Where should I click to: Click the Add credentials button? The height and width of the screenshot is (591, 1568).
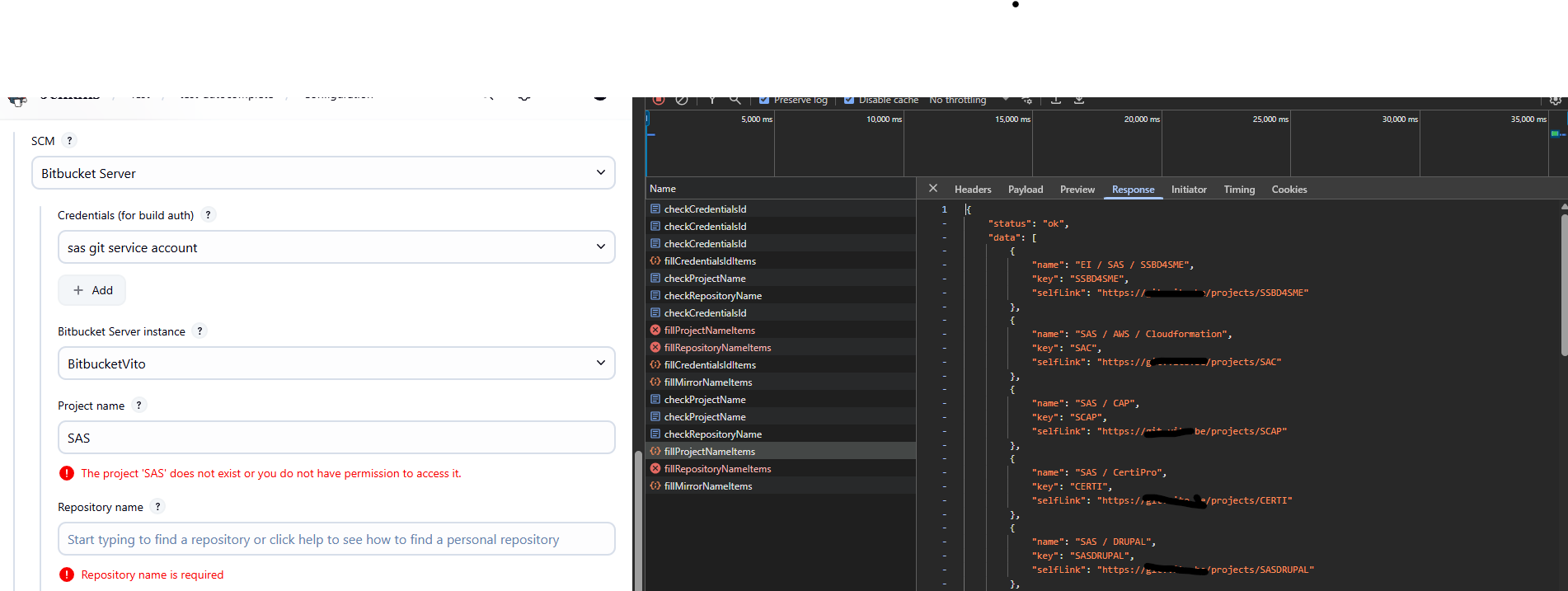click(92, 290)
